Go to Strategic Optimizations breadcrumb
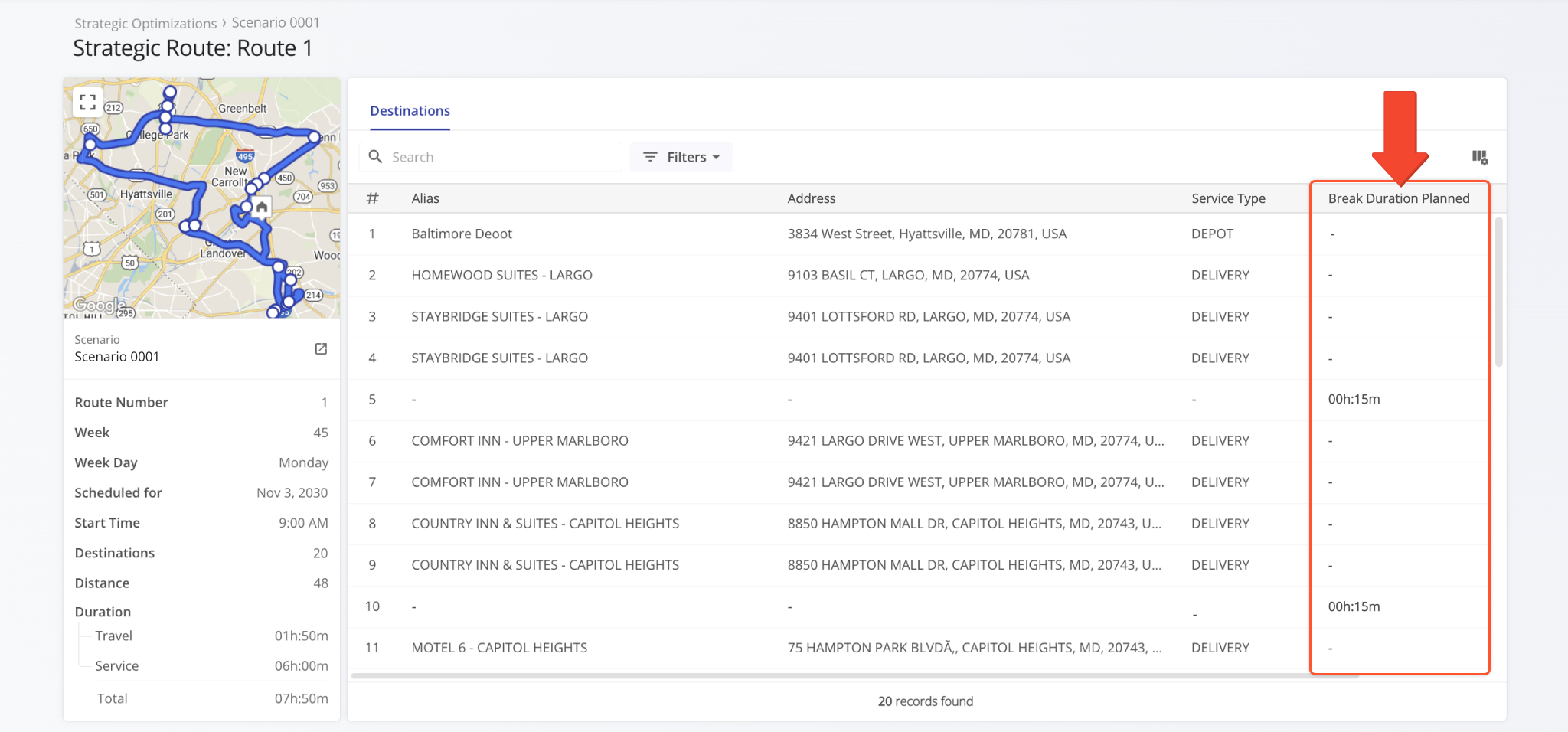This screenshot has height=732, width=1568. point(145,23)
